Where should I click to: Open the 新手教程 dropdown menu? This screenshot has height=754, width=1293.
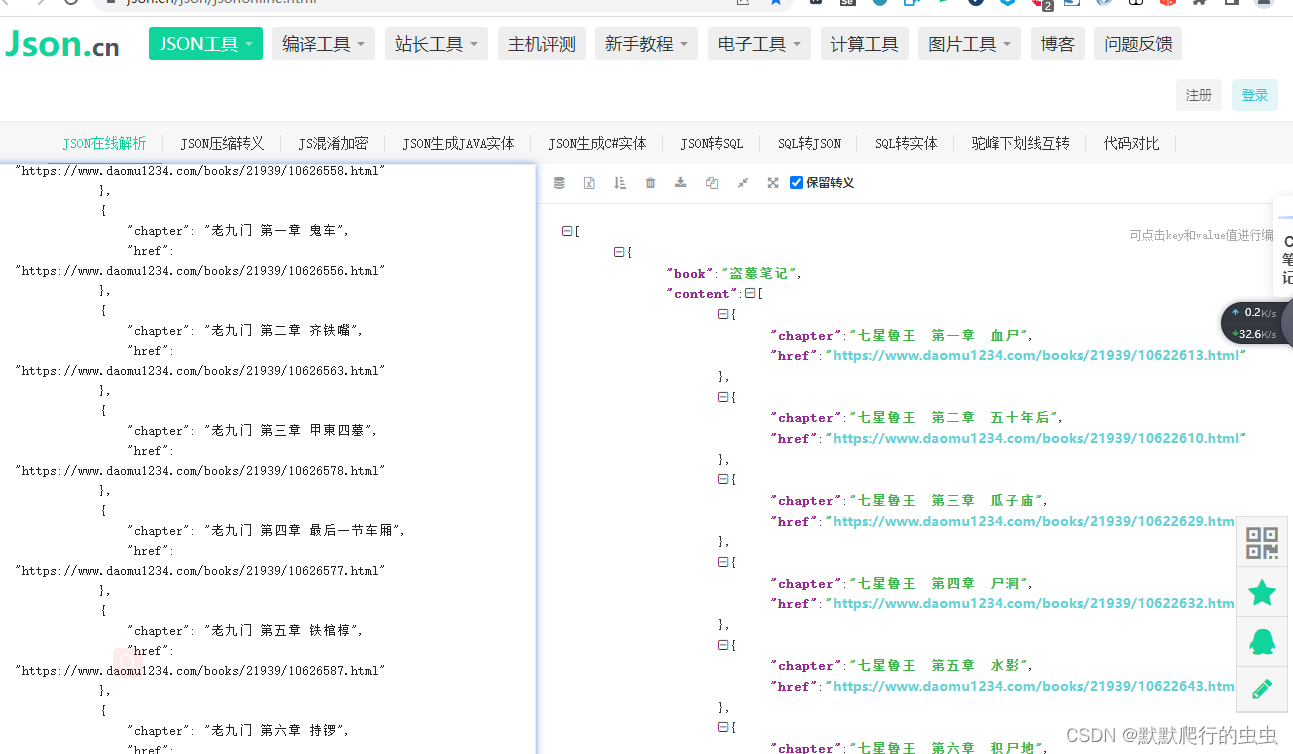click(x=647, y=44)
